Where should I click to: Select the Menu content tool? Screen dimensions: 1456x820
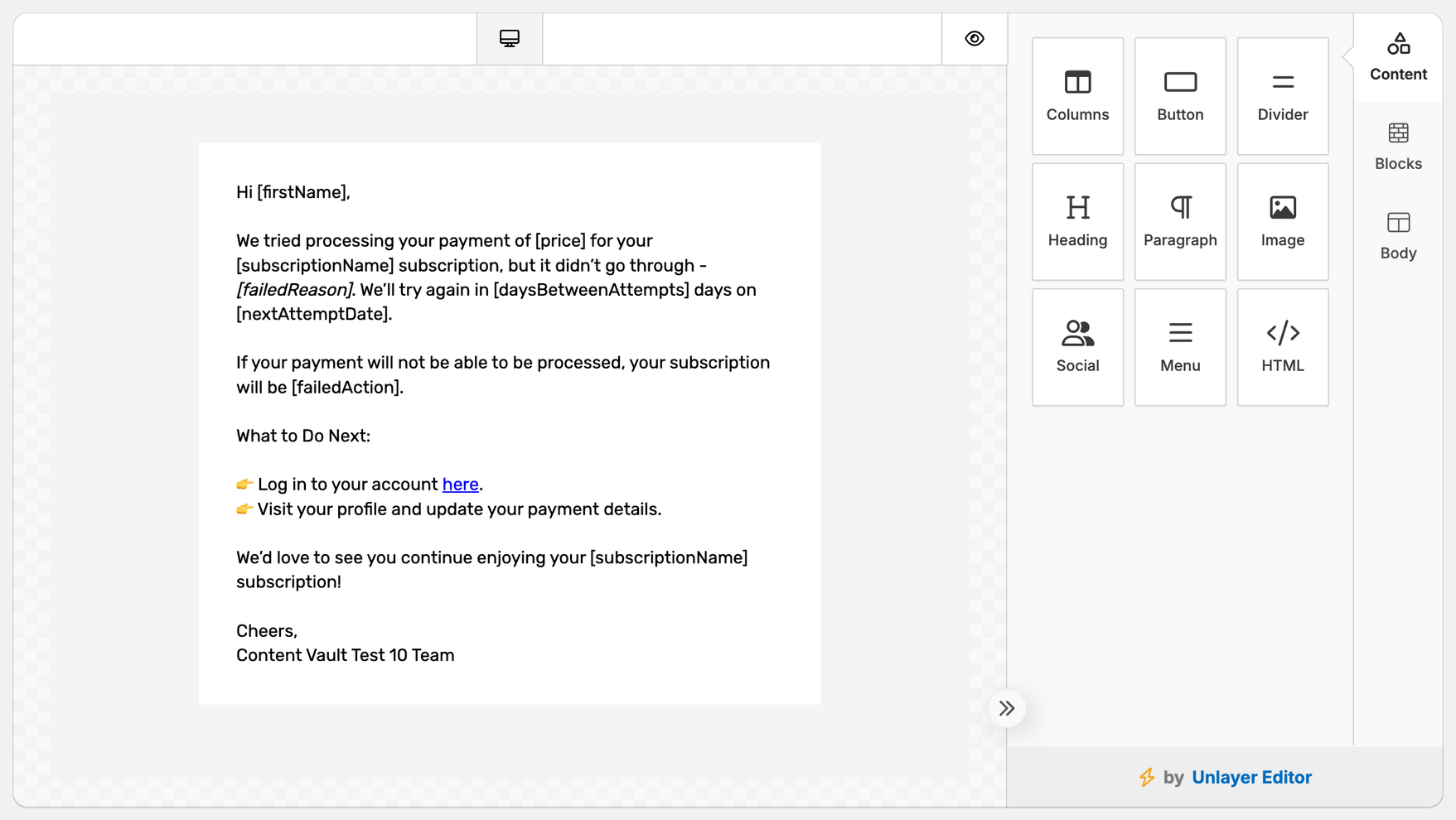pyautogui.click(x=1180, y=347)
